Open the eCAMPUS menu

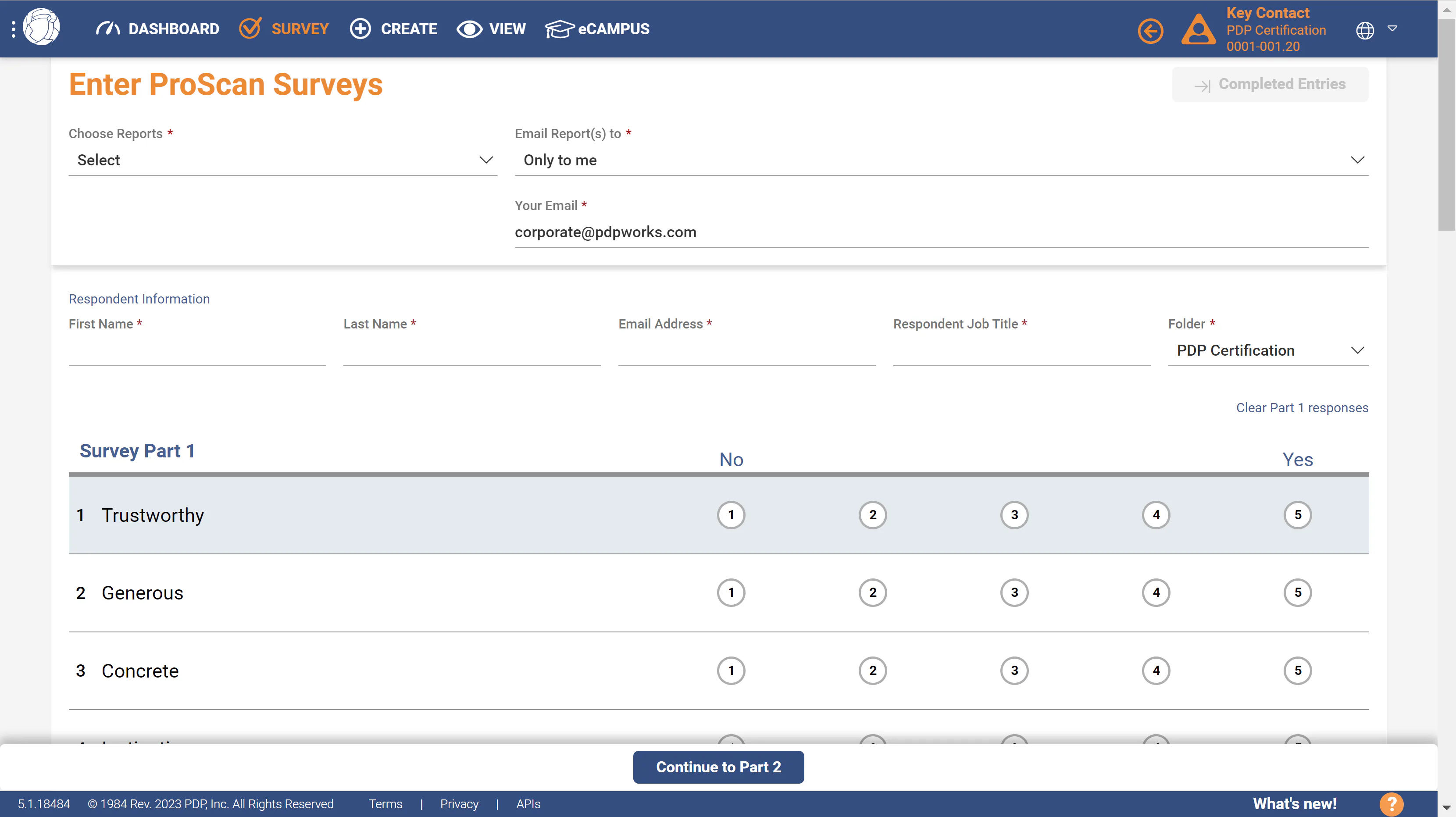click(x=613, y=29)
